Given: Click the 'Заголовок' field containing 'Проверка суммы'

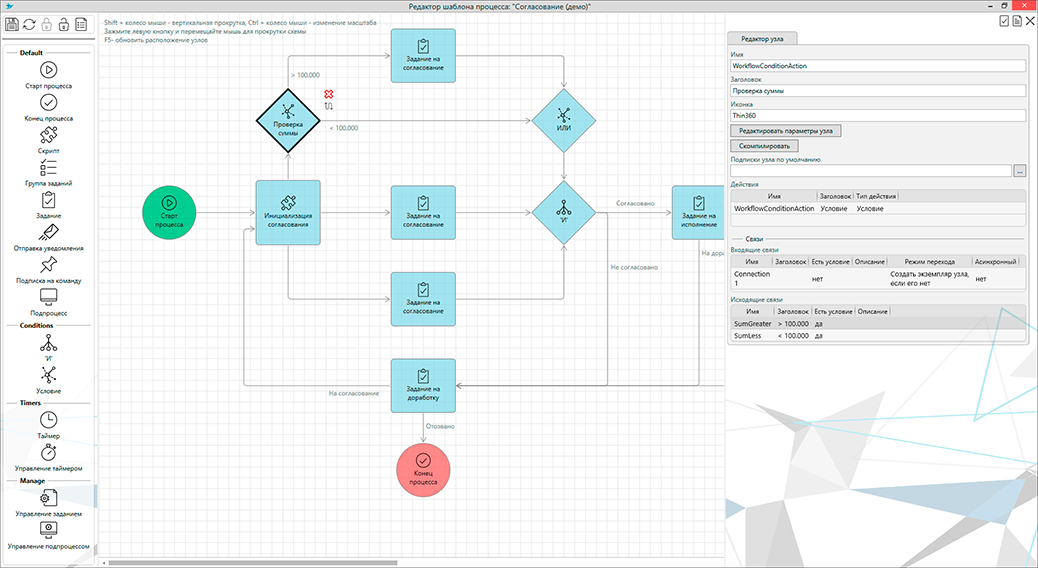Looking at the screenshot, I should point(879,90).
